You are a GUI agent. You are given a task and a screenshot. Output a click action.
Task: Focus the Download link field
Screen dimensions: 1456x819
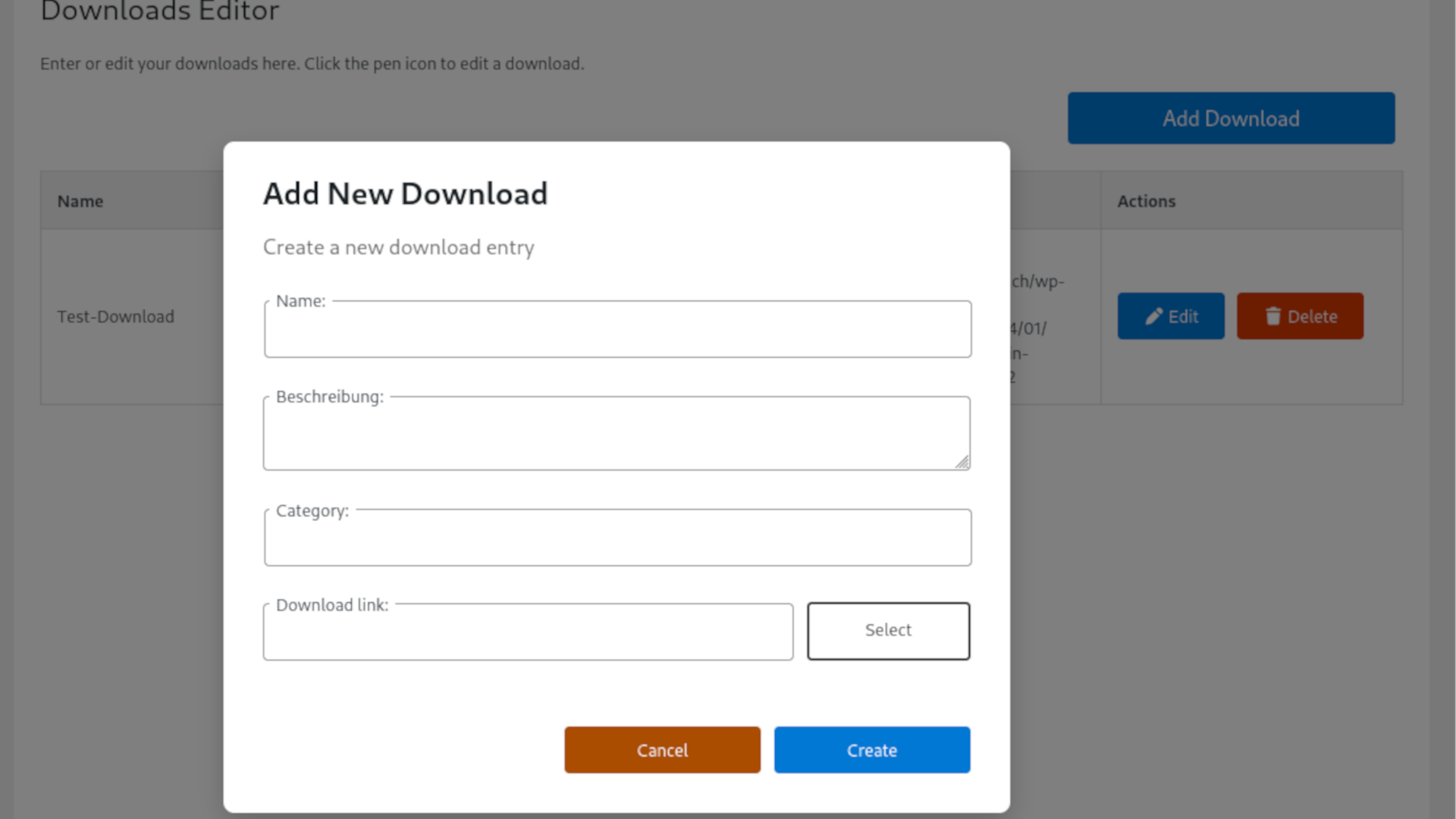click(x=528, y=635)
